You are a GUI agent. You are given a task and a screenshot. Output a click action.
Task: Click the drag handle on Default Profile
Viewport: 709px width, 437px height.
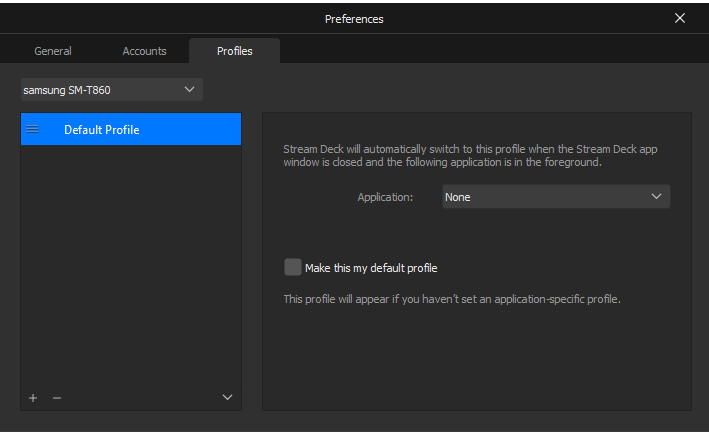point(32,130)
